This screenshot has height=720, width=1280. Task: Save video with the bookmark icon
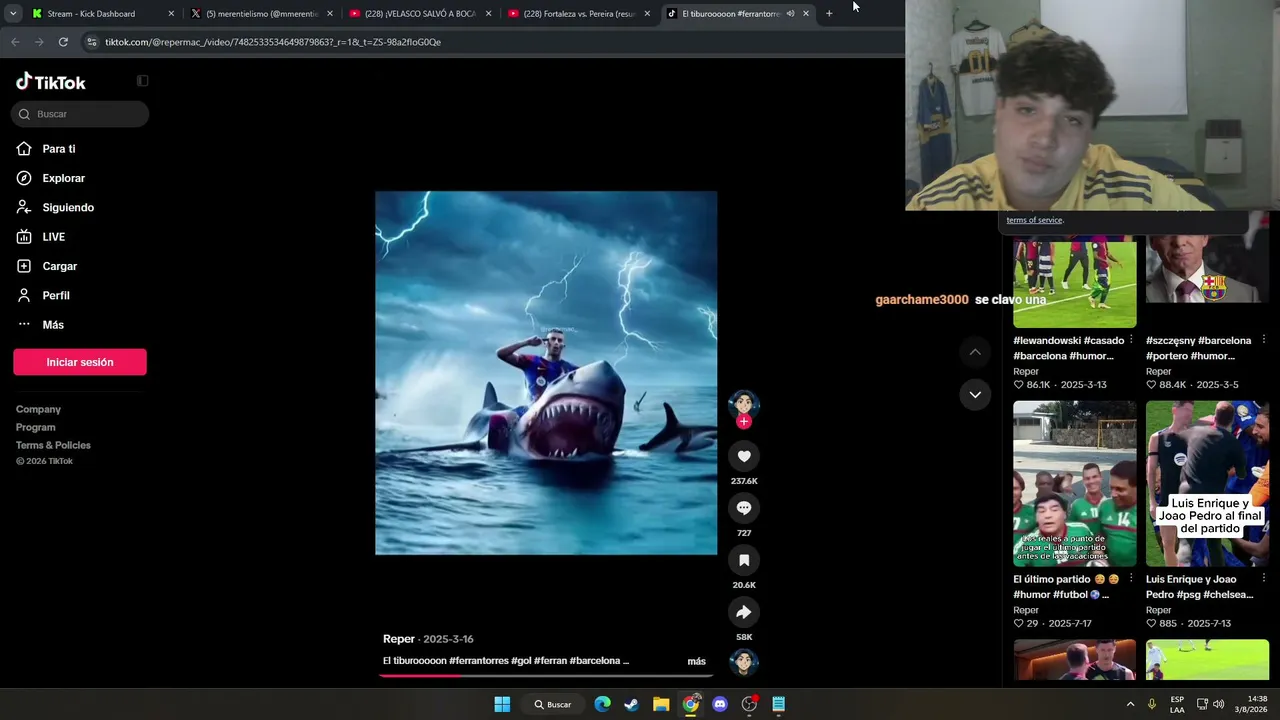744,560
